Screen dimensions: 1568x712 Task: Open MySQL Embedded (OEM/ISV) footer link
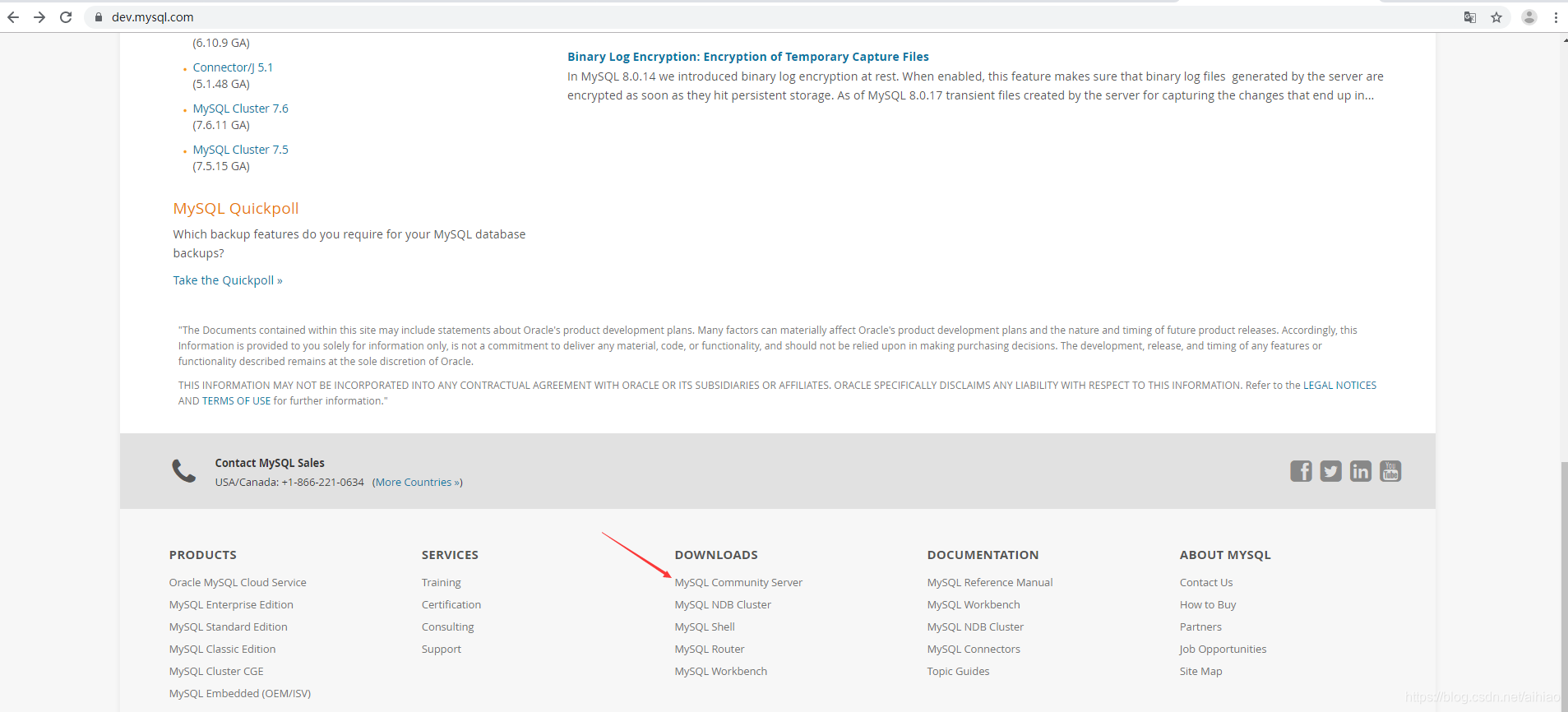[240, 694]
